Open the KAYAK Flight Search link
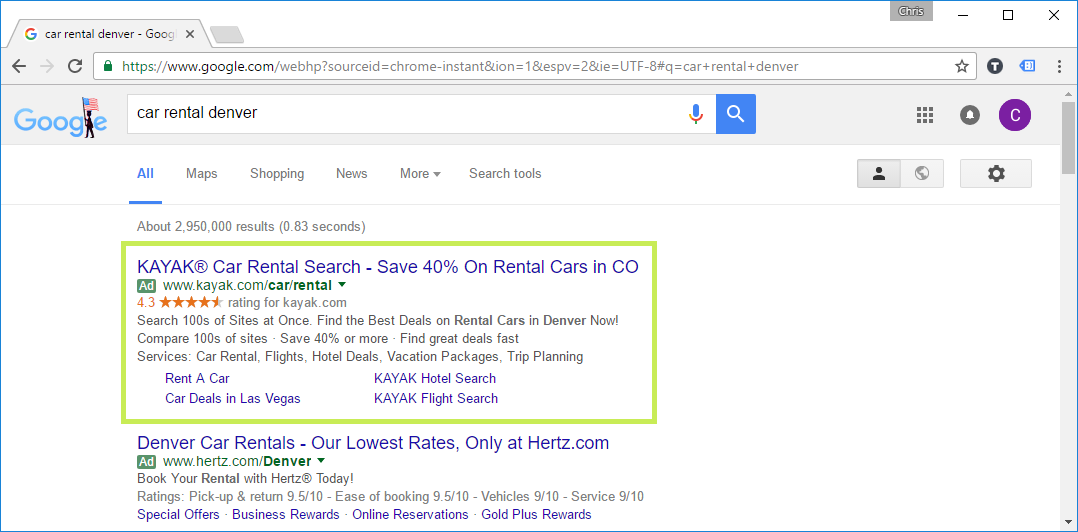Image resolution: width=1078 pixels, height=532 pixels. [436, 398]
